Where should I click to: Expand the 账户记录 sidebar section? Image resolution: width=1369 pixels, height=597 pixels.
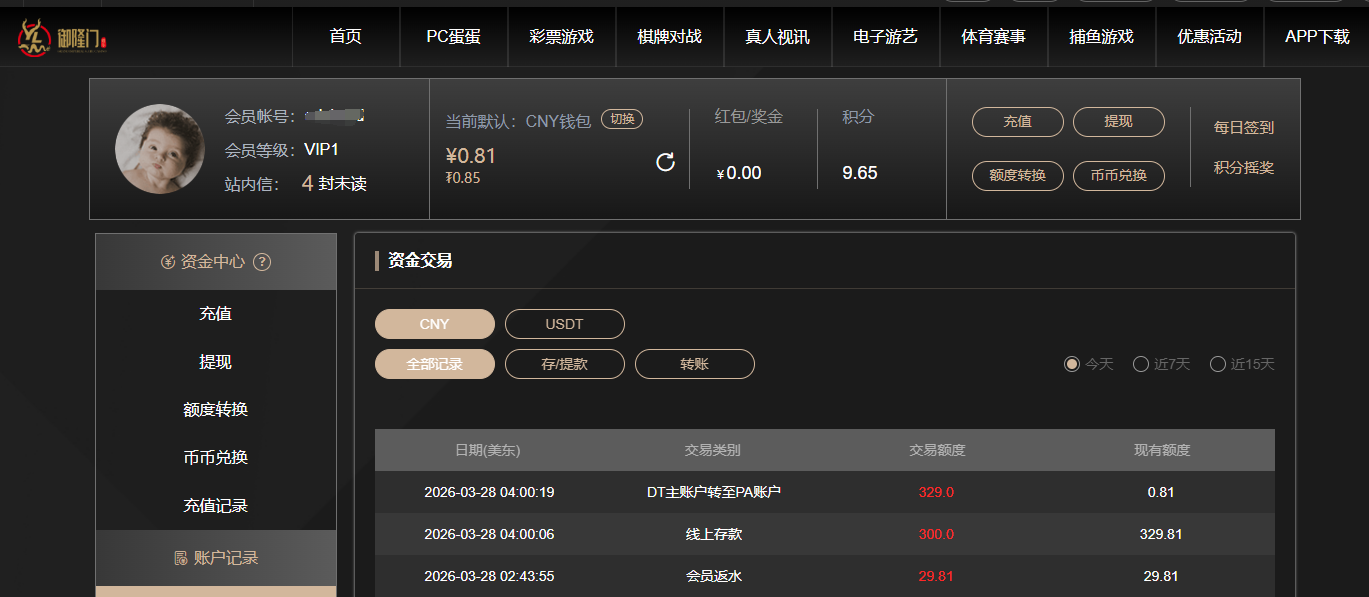tap(216, 558)
